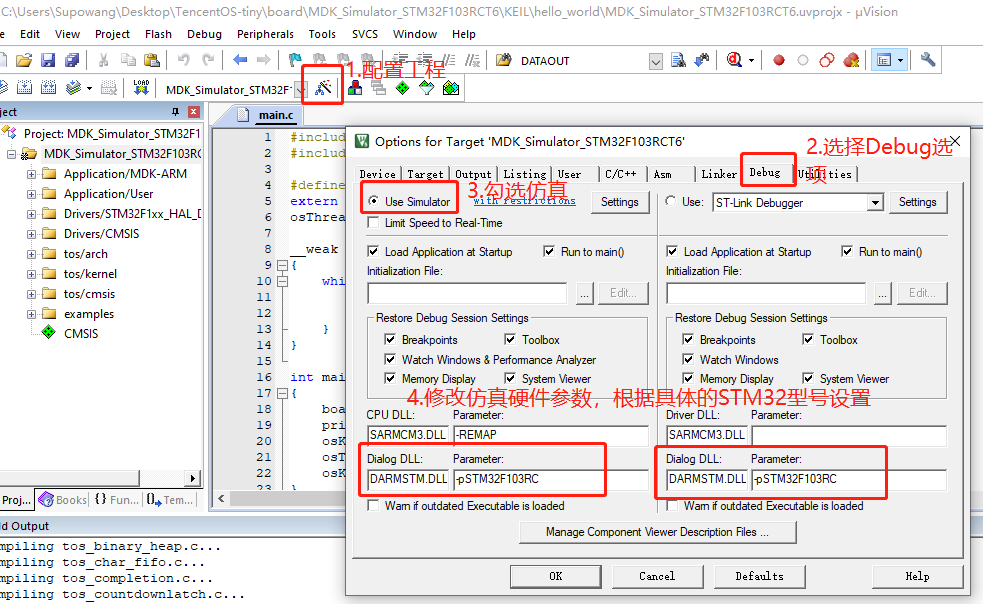Toggle simulator-side Toolbox checkbox
Screen dimensions: 983x604
510,339
